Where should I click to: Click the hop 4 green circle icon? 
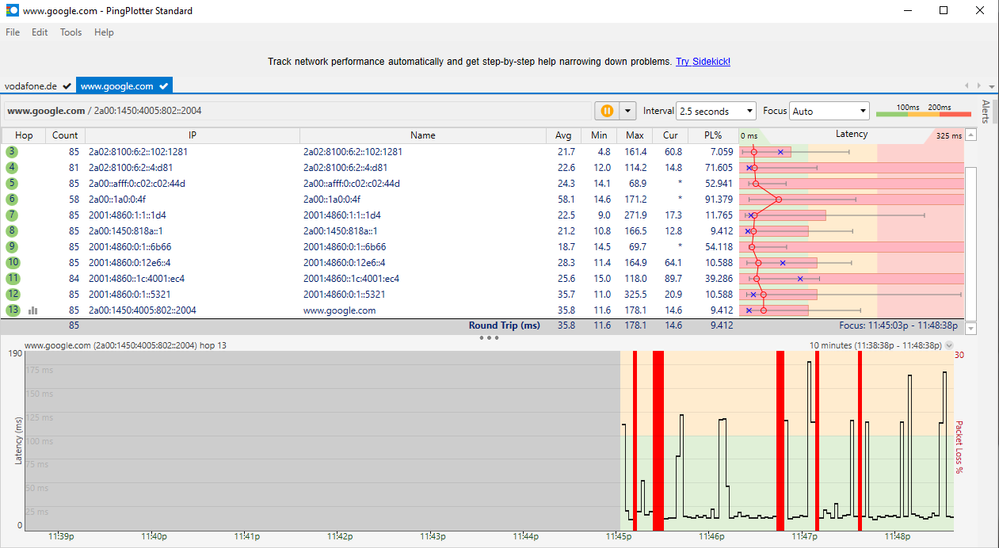(x=11, y=168)
